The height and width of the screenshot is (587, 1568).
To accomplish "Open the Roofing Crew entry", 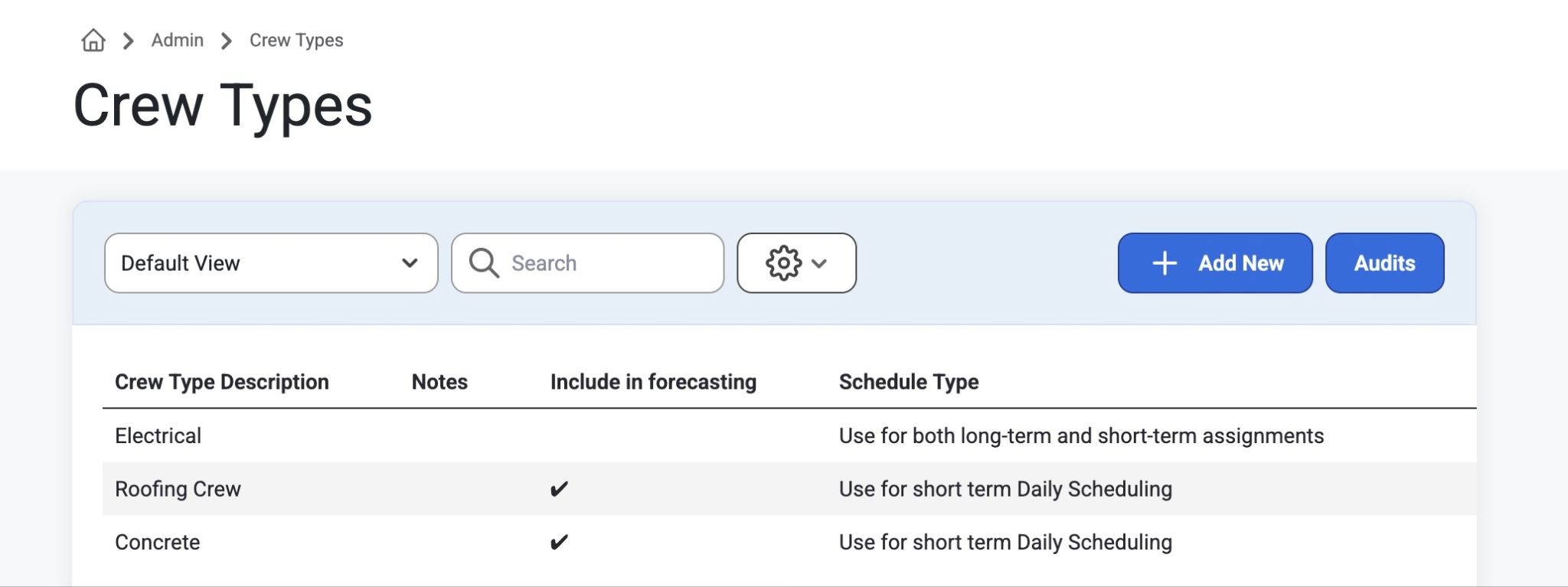I will (178, 489).
